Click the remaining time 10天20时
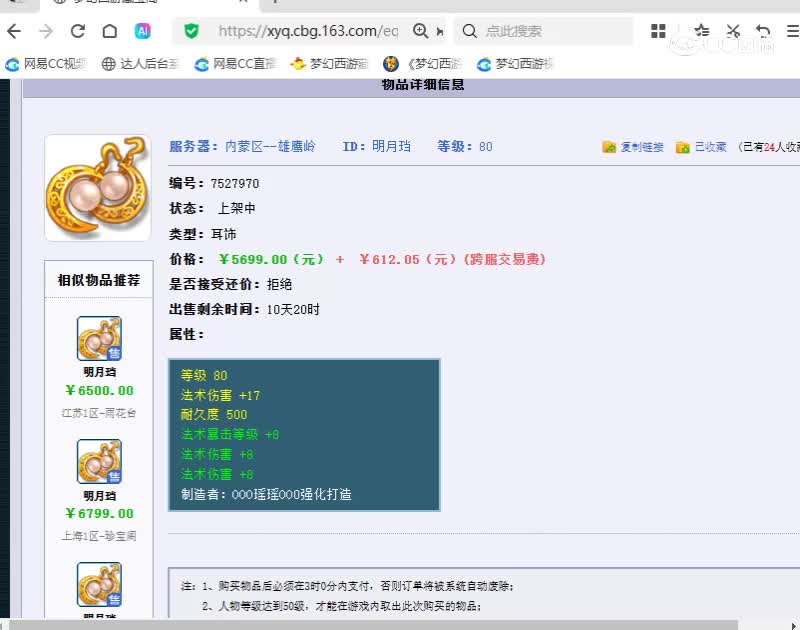 pyautogui.click(x=293, y=309)
